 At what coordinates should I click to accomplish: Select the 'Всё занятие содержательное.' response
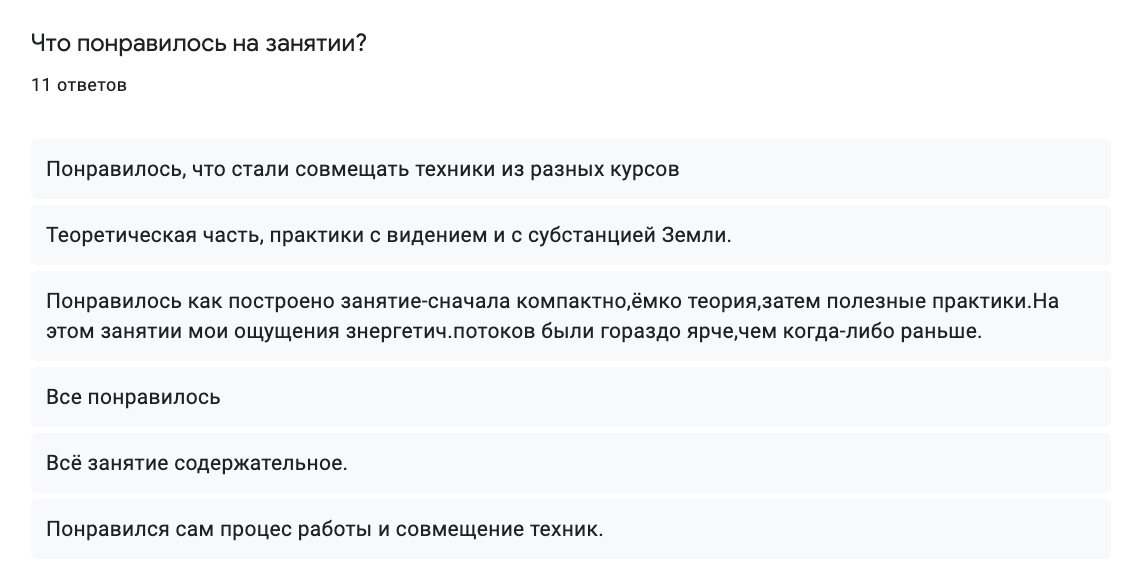(570, 463)
